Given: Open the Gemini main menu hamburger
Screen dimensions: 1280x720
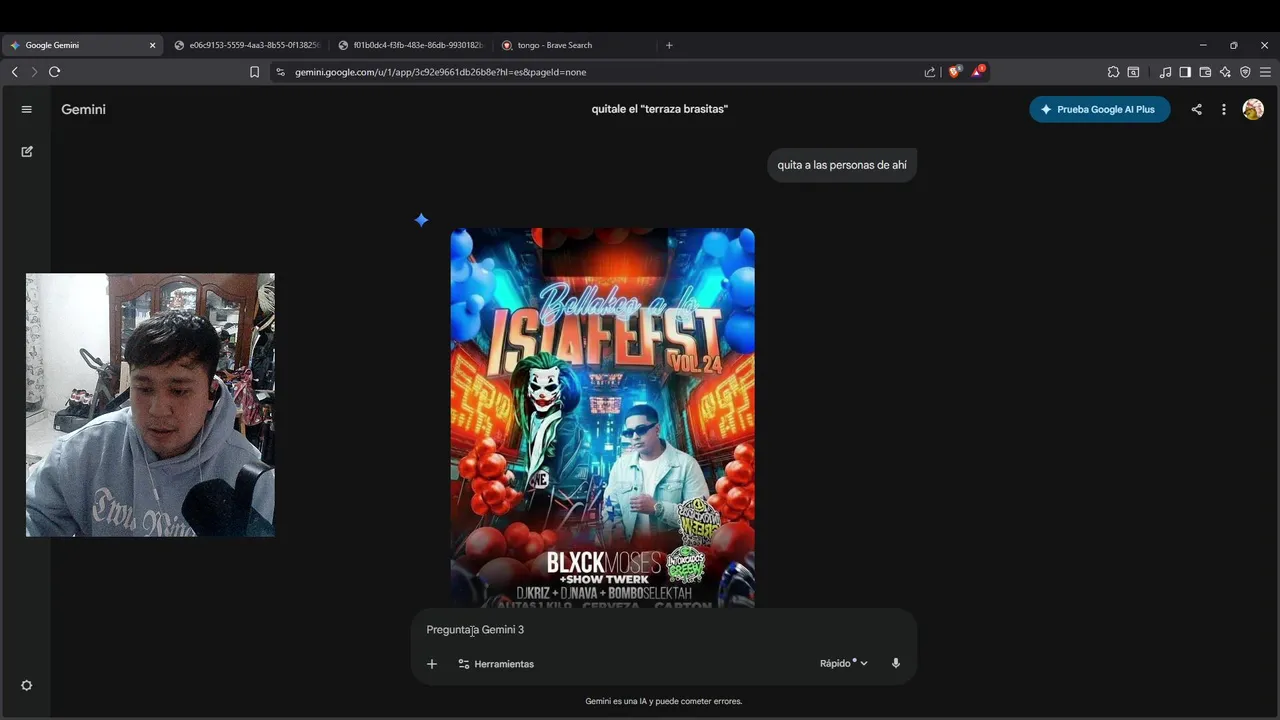Looking at the screenshot, I should pyautogui.click(x=27, y=109).
